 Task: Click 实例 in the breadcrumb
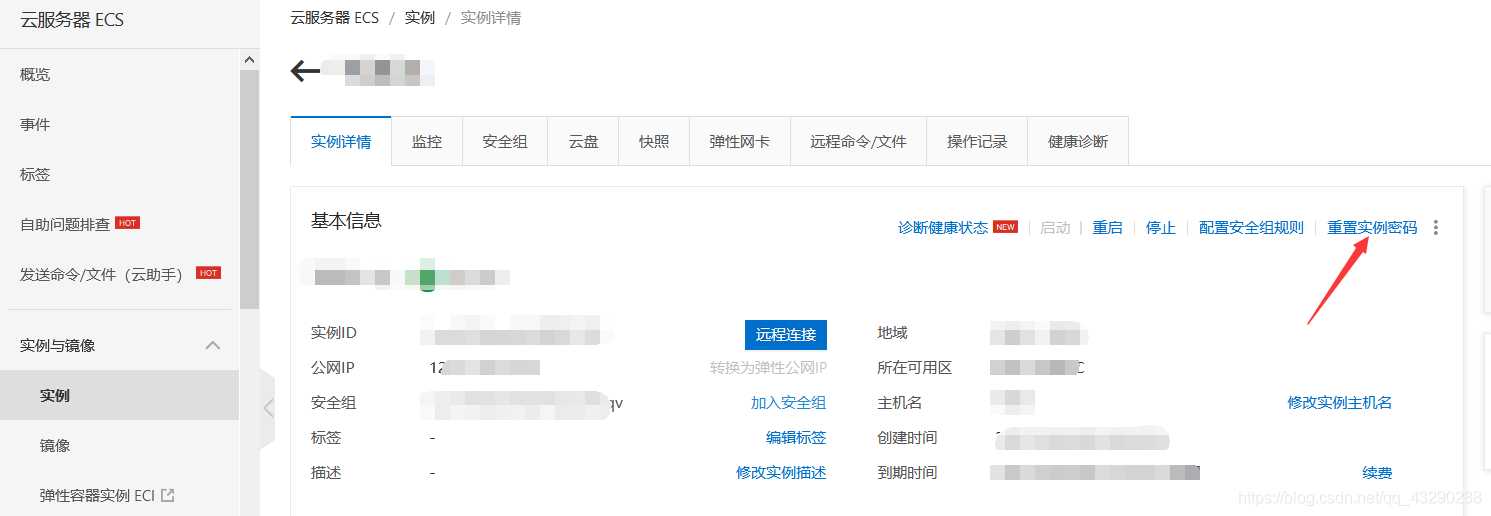click(420, 18)
